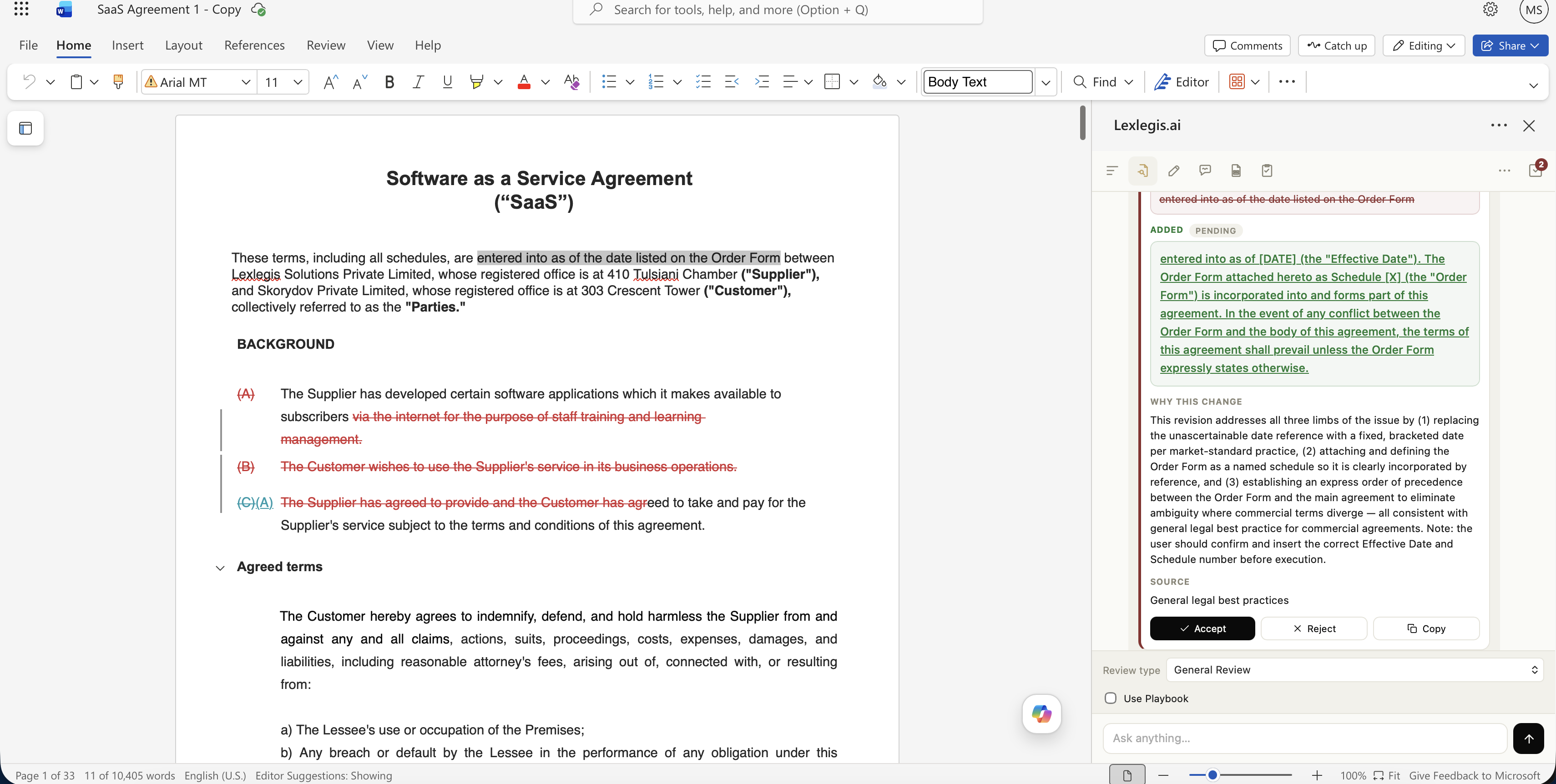Image resolution: width=1556 pixels, height=784 pixels.
Task: Accept the pending change
Action: (x=1202, y=628)
